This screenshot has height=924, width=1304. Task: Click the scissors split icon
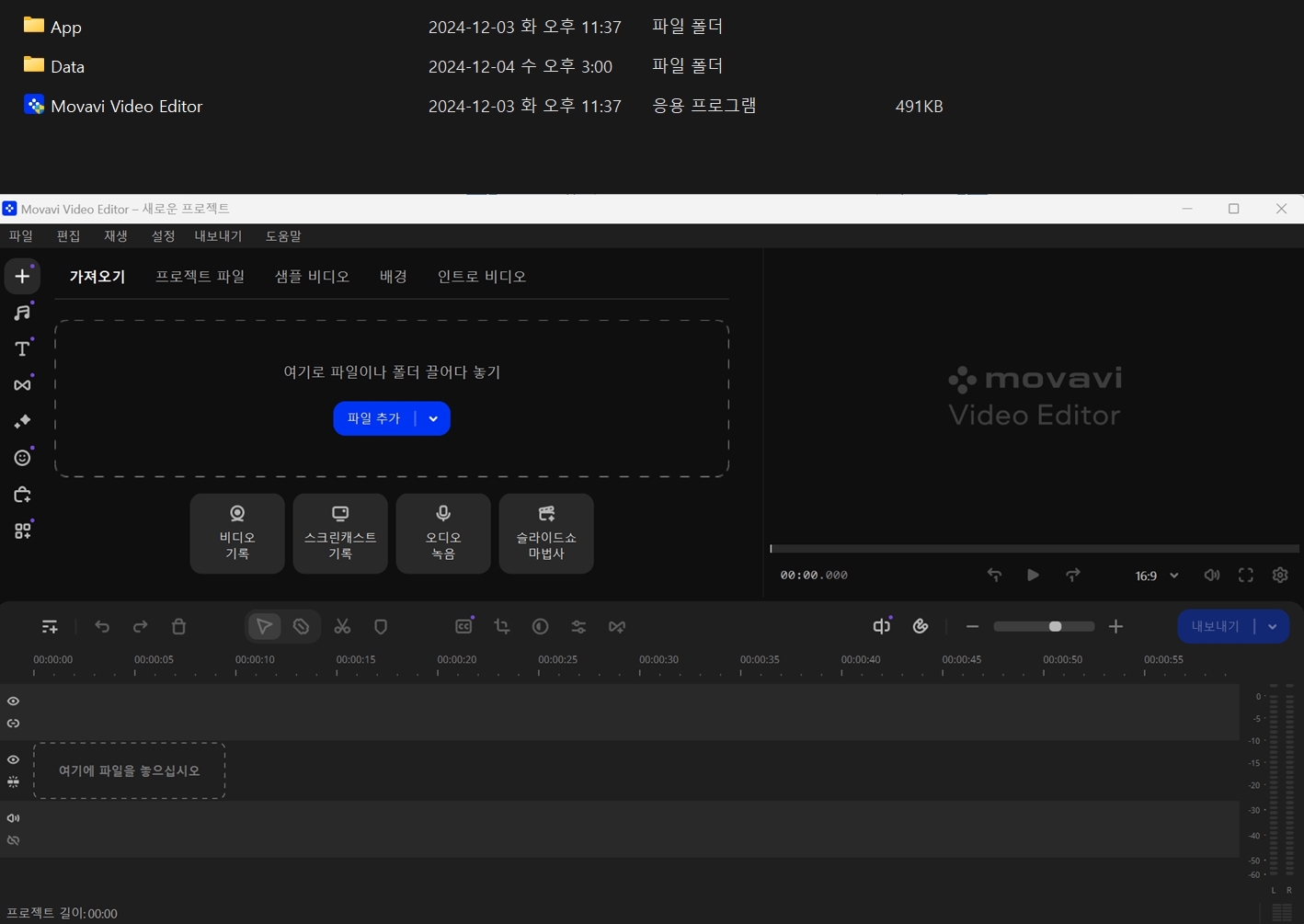pyautogui.click(x=342, y=626)
